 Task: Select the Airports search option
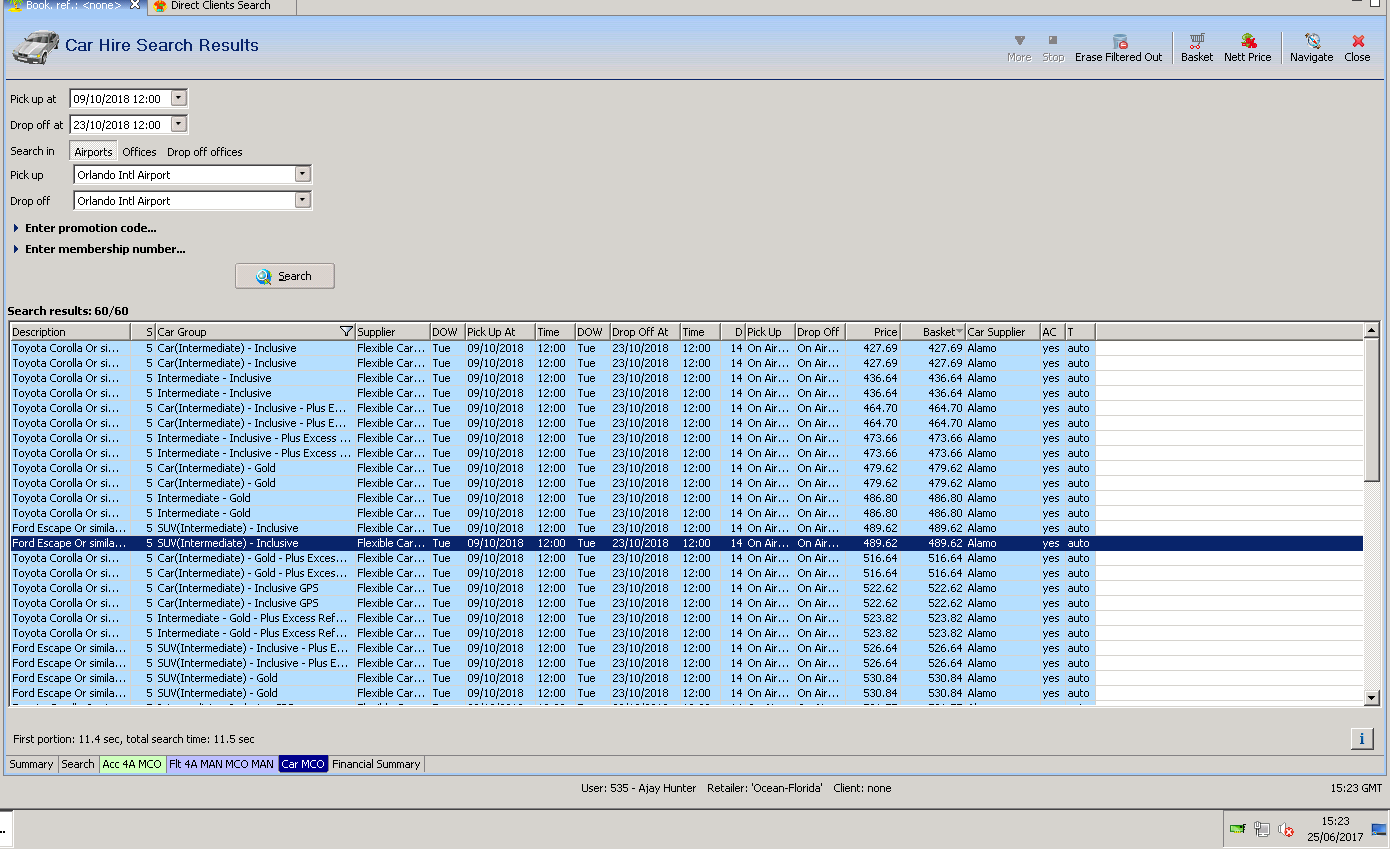93,152
